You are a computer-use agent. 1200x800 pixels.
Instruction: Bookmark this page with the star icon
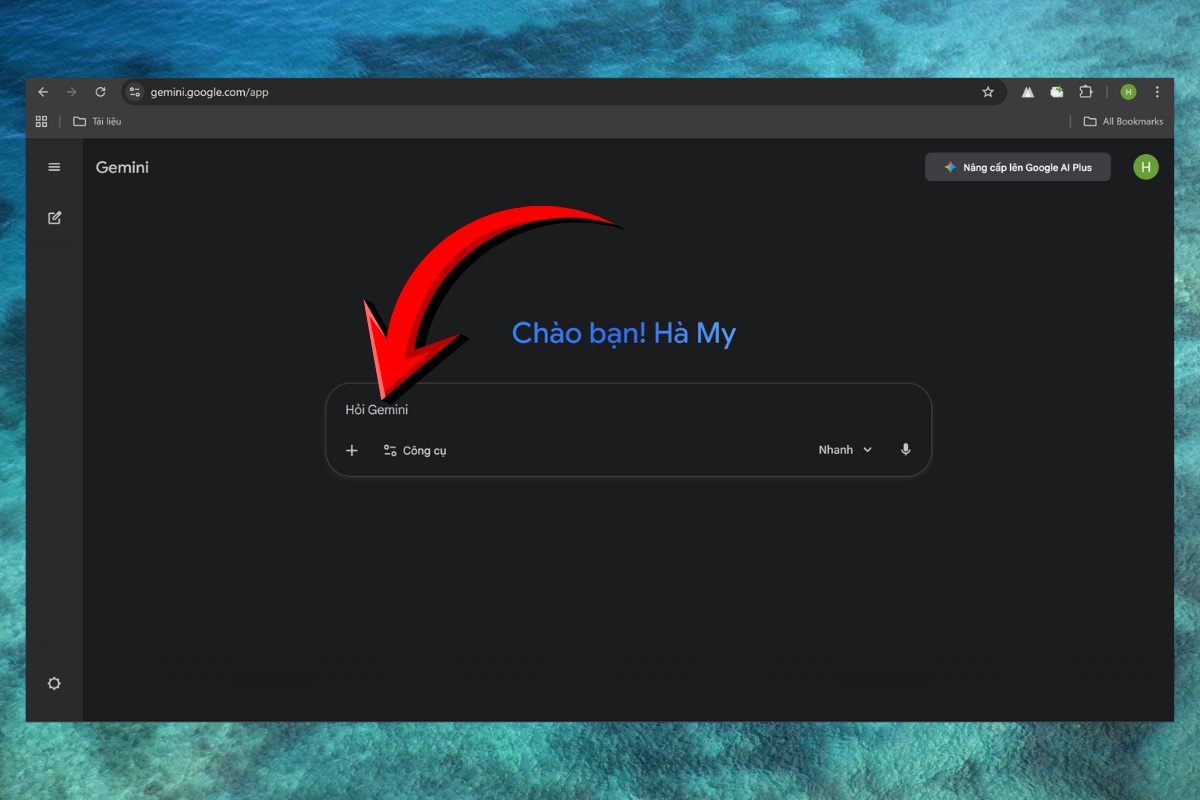click(x=988, y=92)
